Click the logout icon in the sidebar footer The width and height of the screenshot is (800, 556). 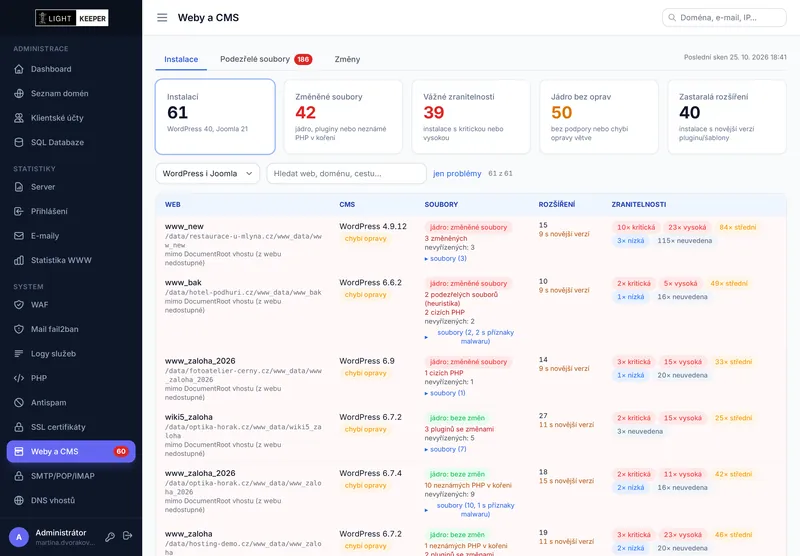pyautogui.click(x=128, y=536)
